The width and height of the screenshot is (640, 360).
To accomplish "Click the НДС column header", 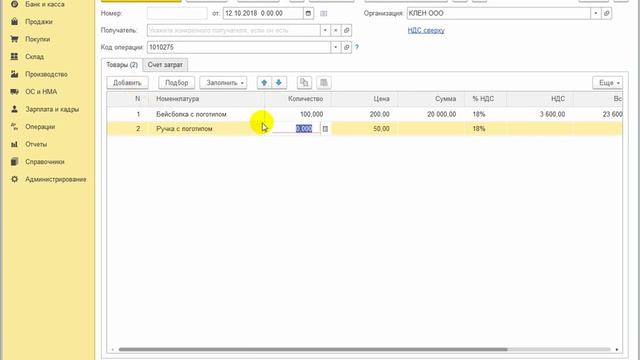I will 540,99.
